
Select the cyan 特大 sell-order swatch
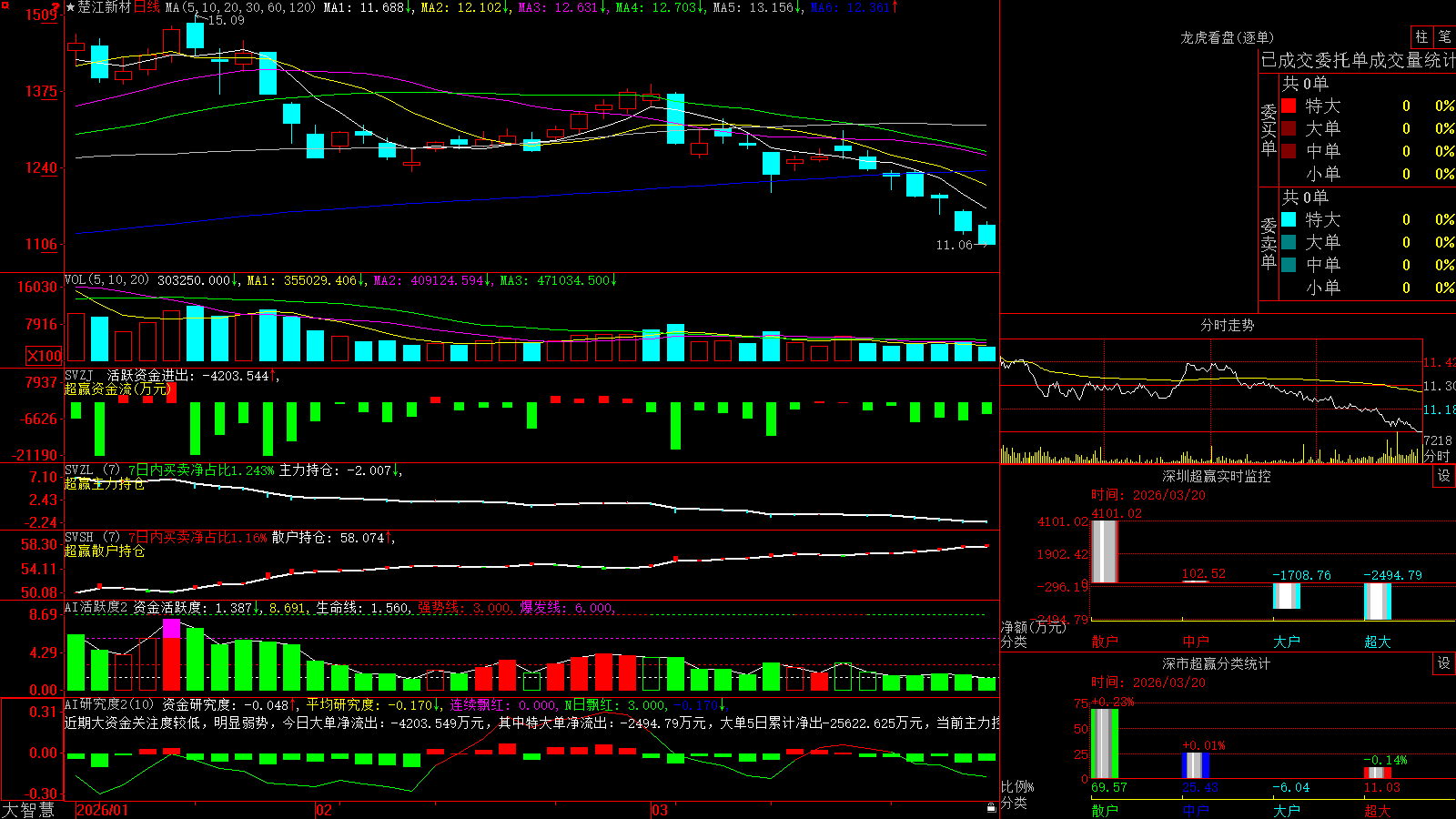pos(1289,219)
